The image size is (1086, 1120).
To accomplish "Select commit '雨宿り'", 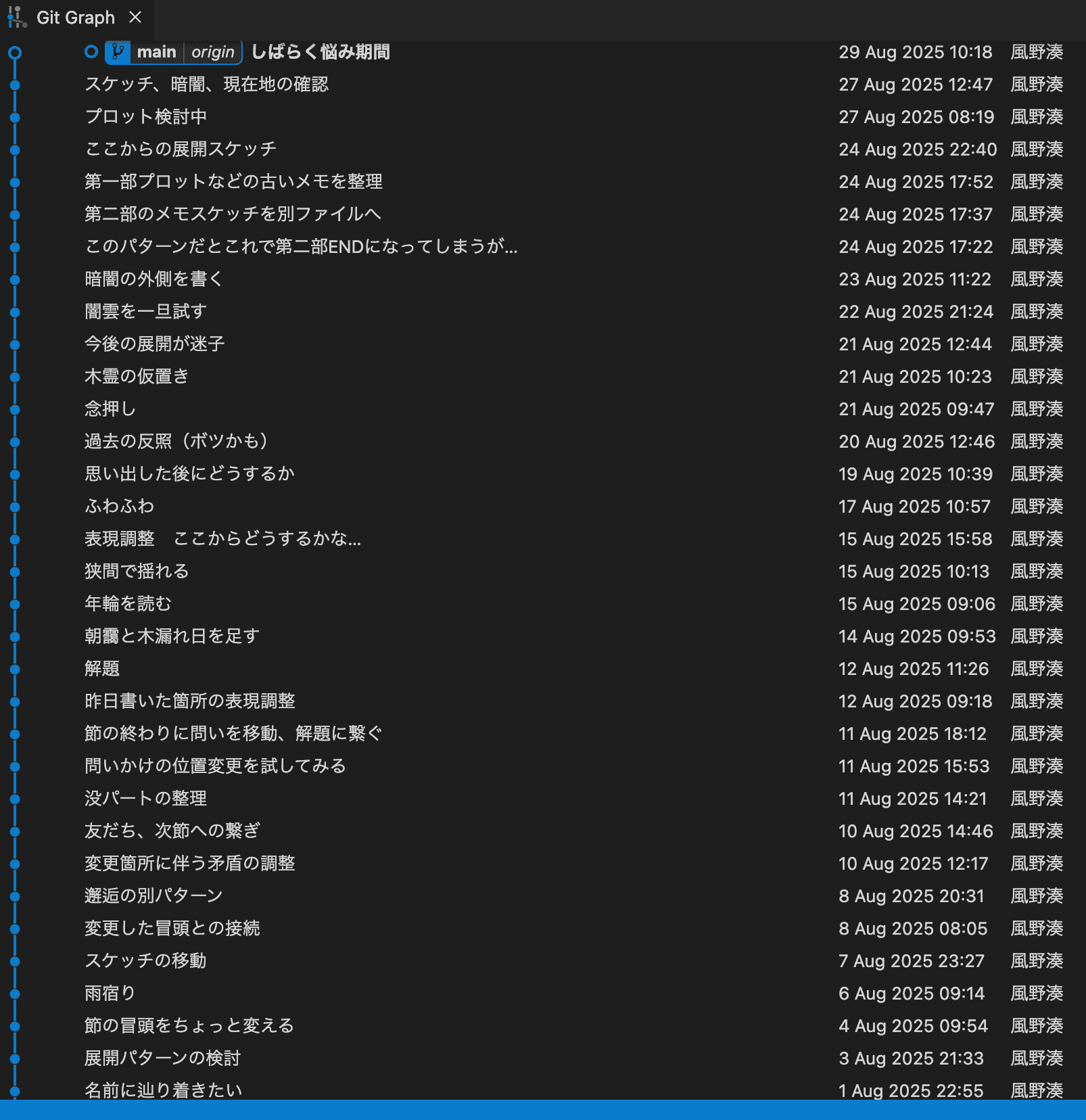I will click(x=110, y=994).
